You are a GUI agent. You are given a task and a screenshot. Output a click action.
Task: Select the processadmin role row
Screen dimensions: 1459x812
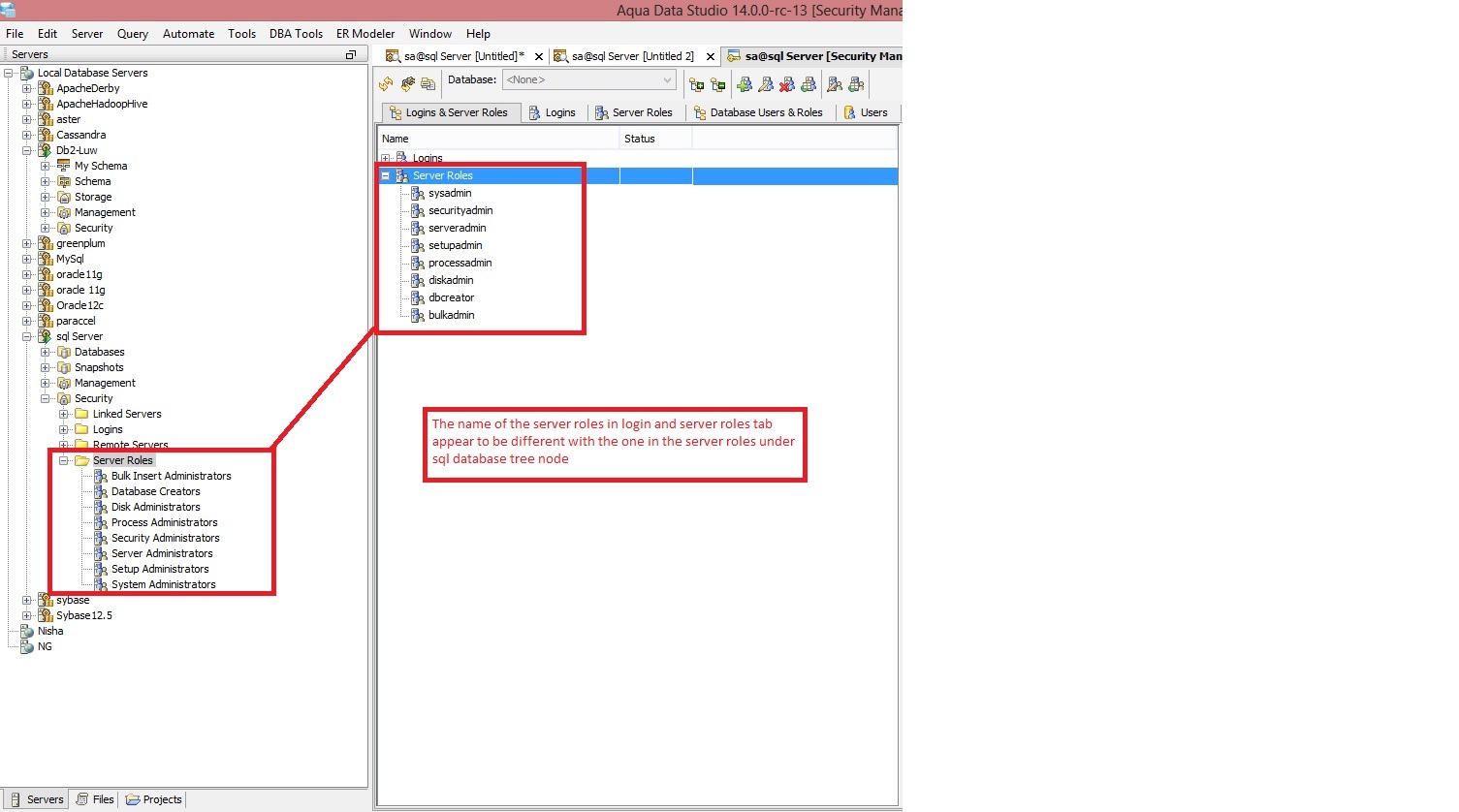click(460, 263)
